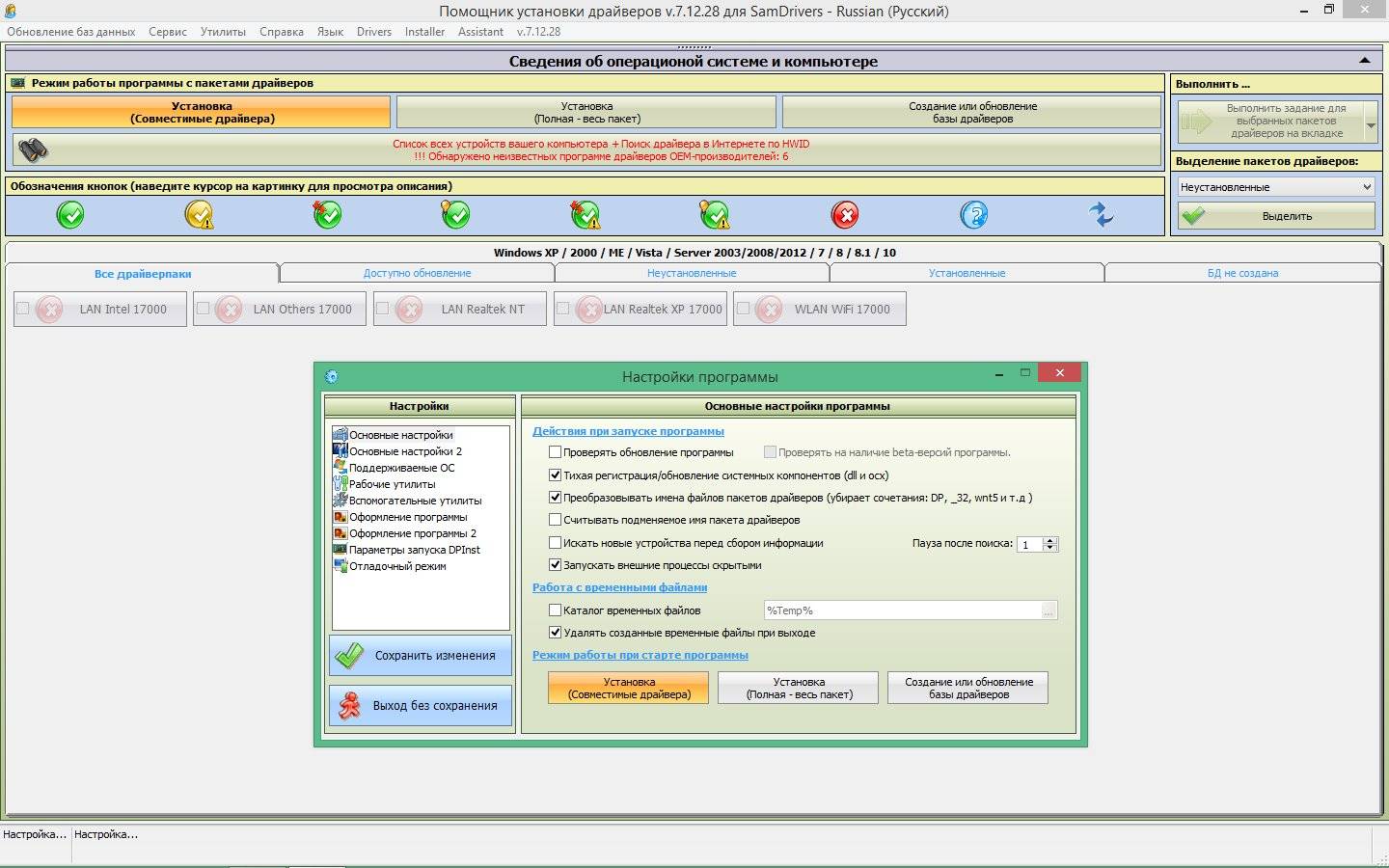Open the Параметры запуска DPInst section
1389x868 pixels.
[414, 550]
